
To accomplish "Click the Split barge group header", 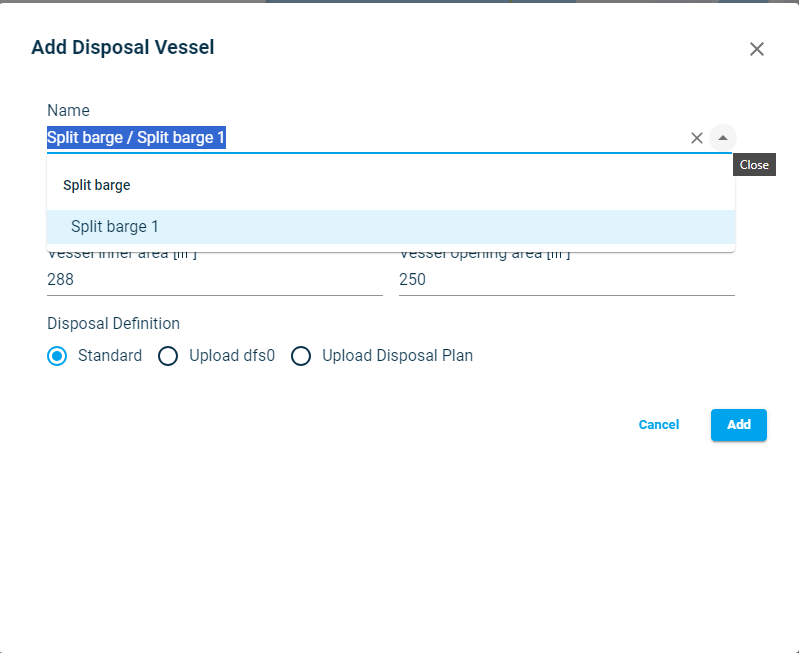I will pyautogui.click(x=97, y=185).
